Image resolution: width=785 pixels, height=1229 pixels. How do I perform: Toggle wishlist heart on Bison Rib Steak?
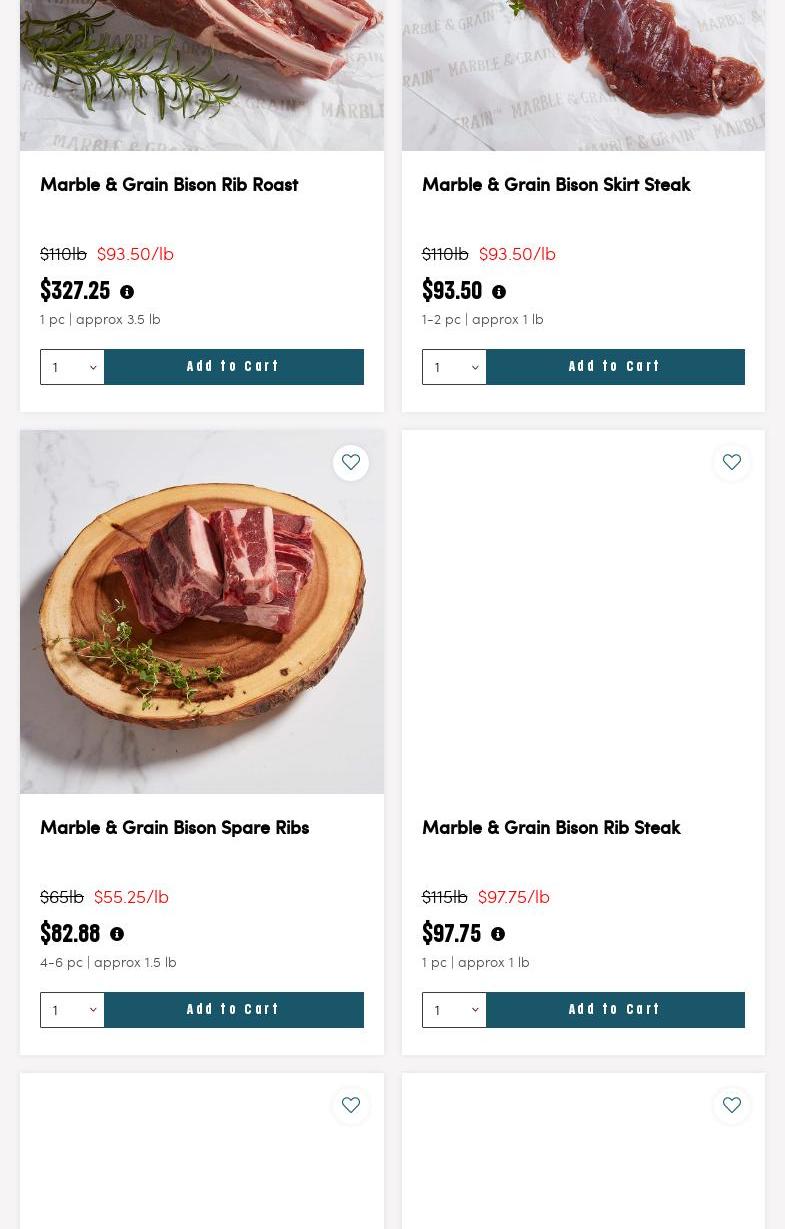pos(732,463)
